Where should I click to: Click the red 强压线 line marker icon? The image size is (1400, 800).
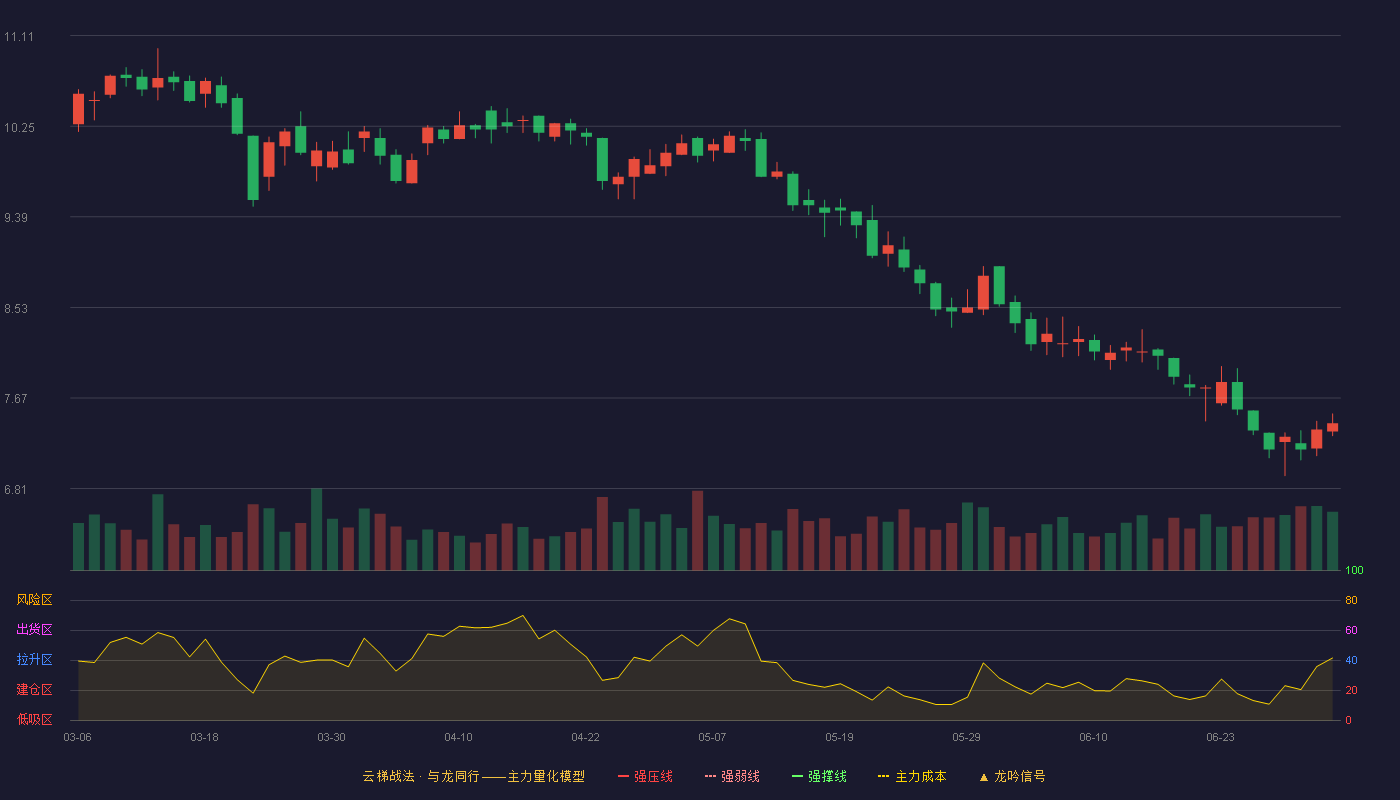(x=623, y=776)
